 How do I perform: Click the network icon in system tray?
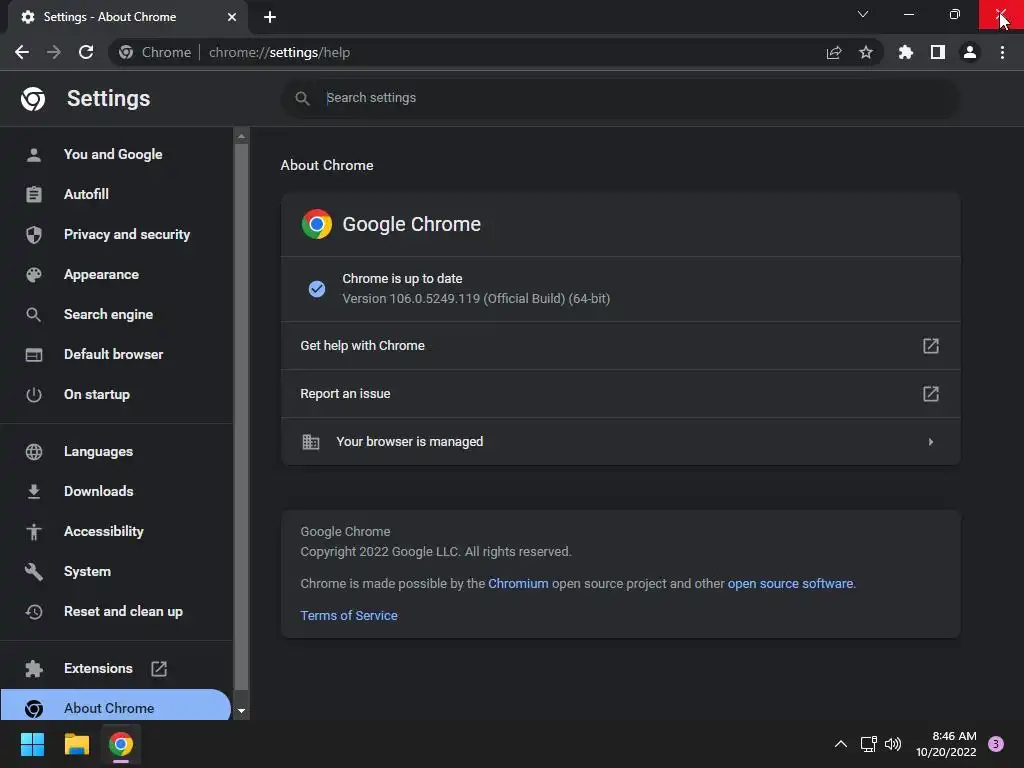pos(868,744)
